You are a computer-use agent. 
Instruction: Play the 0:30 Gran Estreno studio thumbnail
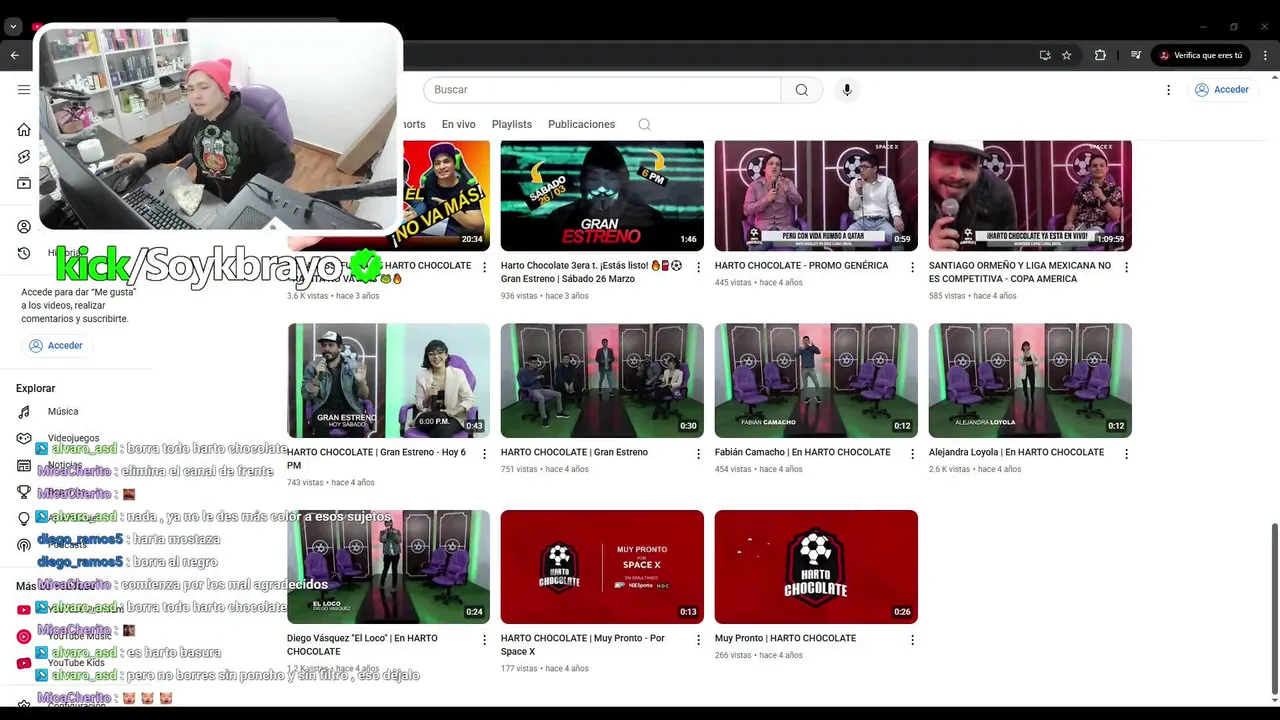click(602, 380)
